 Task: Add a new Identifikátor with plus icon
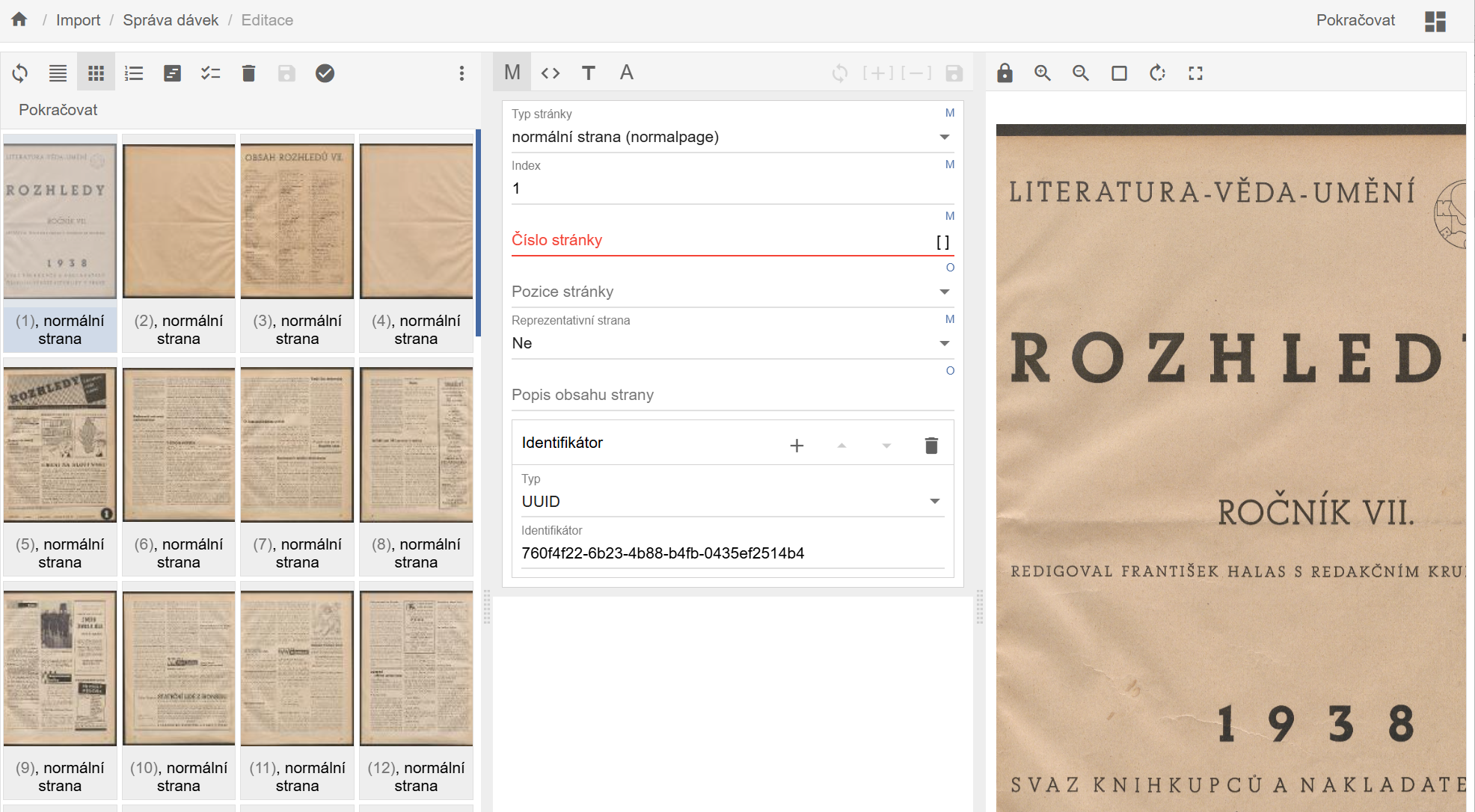[797, 446]
